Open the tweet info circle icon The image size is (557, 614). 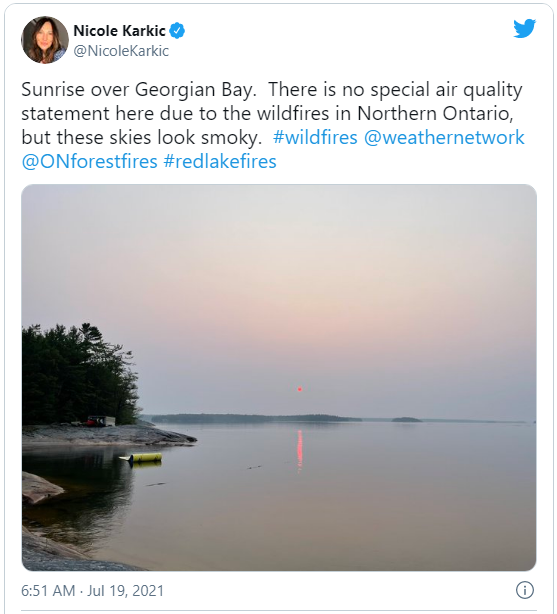pos(524,590)
